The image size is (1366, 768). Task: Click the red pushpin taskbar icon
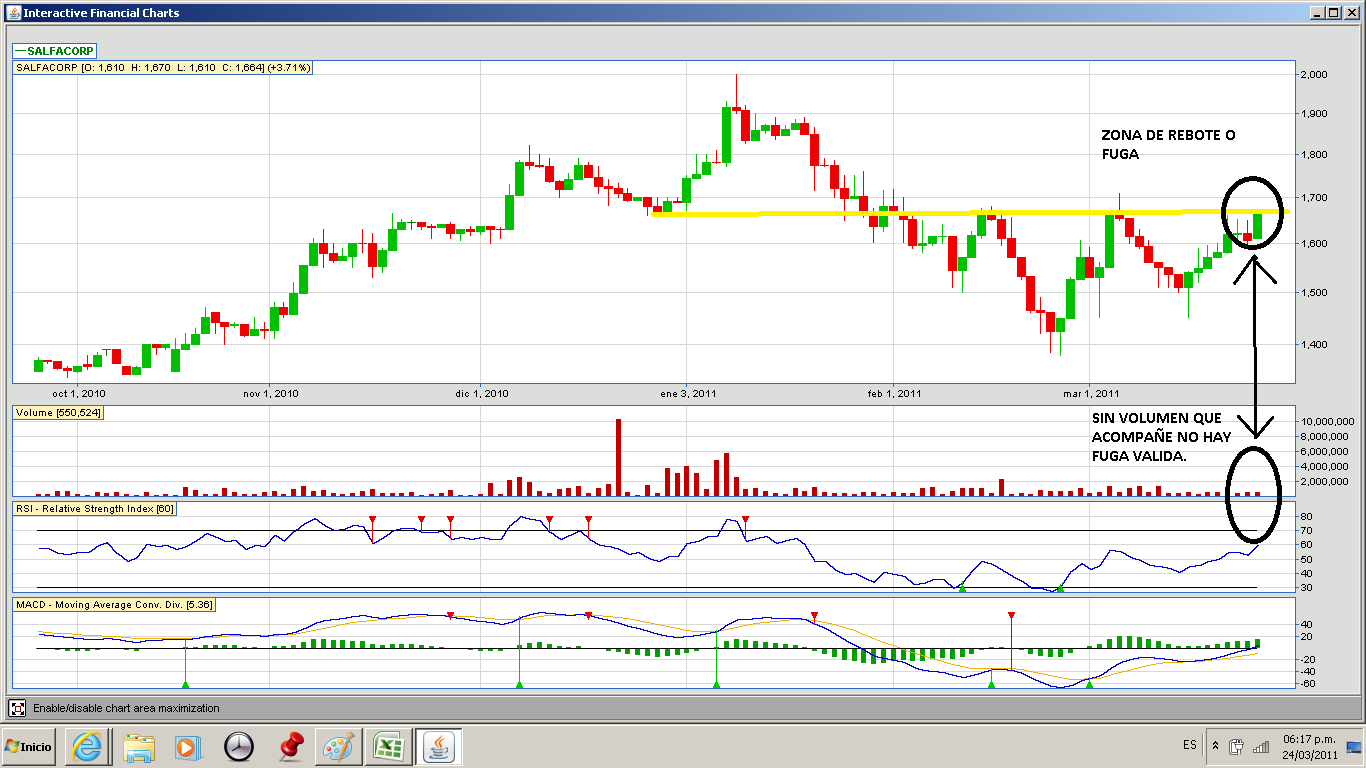(290, 746)
